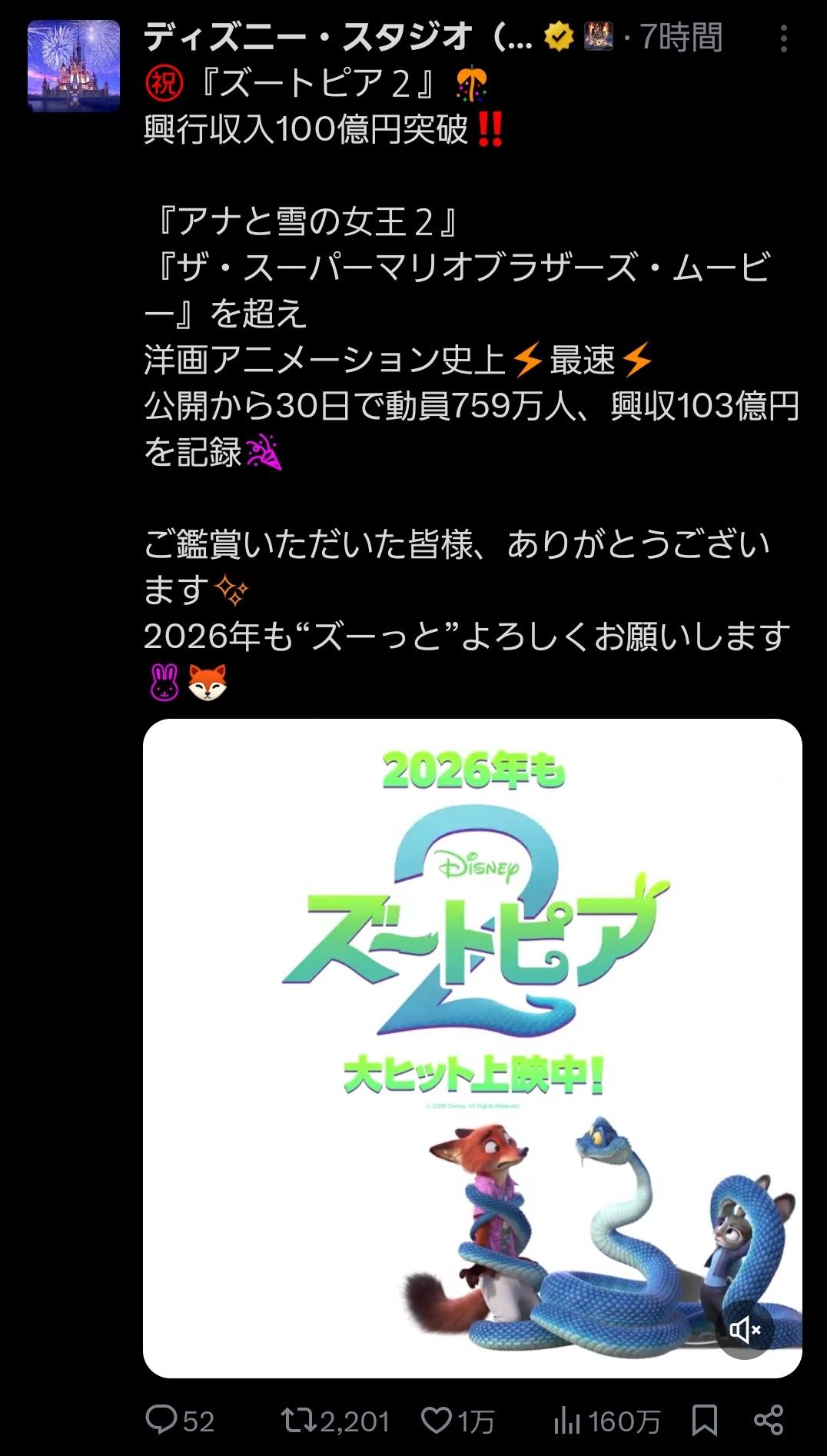Play the Zootopia 2 video

(x=473, y=1048)
